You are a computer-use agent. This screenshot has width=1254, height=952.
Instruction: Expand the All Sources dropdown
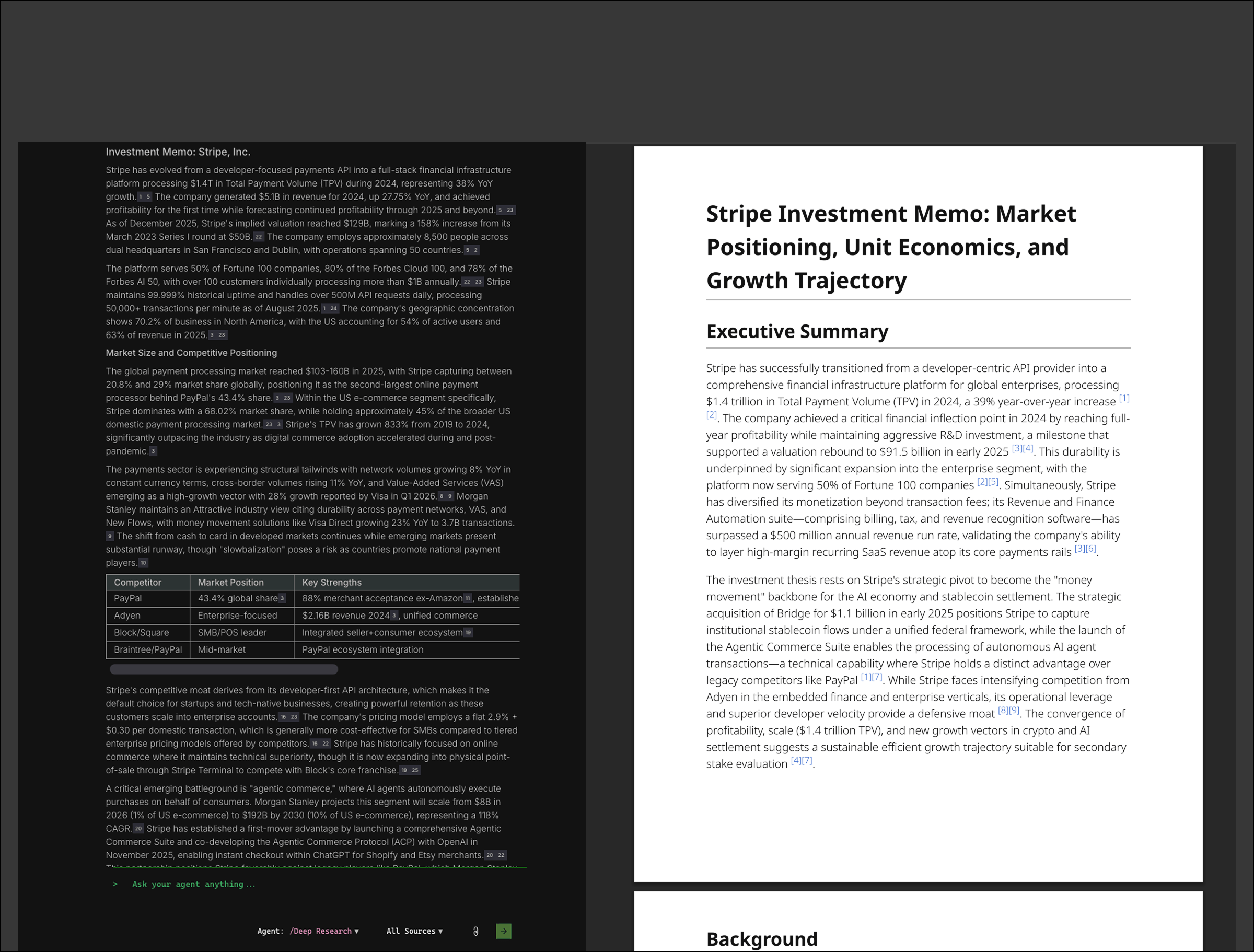(414, 931)
